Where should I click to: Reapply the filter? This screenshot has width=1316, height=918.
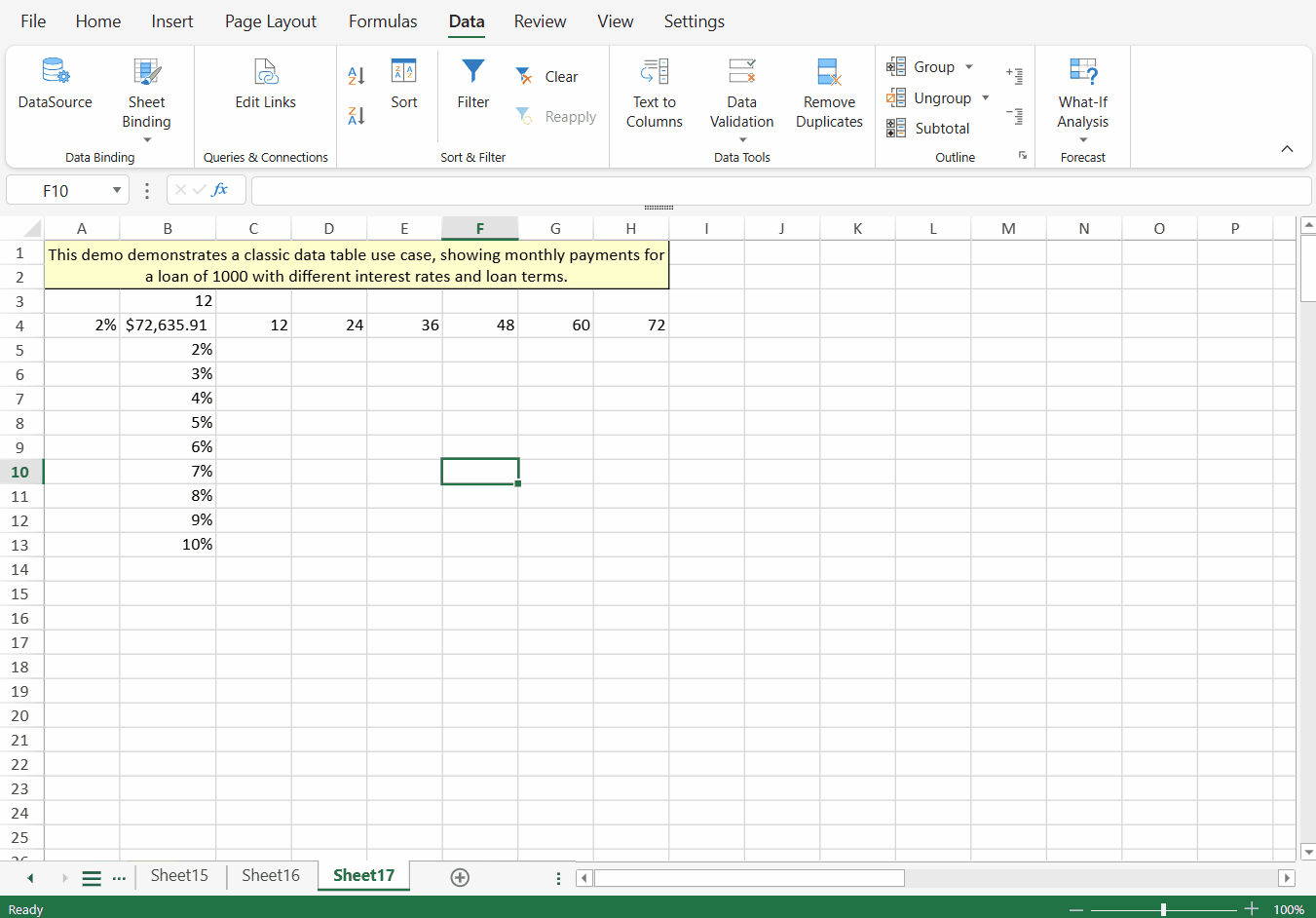(x=555, y=117)
